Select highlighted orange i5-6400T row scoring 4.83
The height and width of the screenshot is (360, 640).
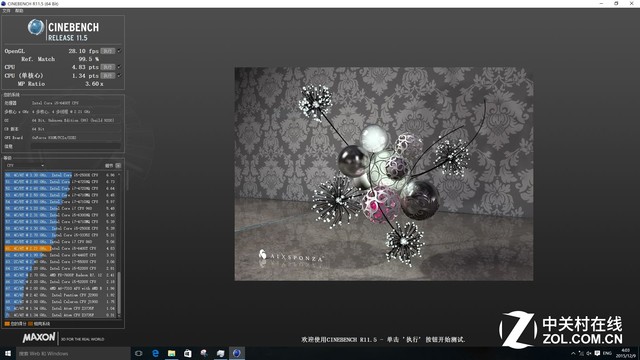coord(60,248)
